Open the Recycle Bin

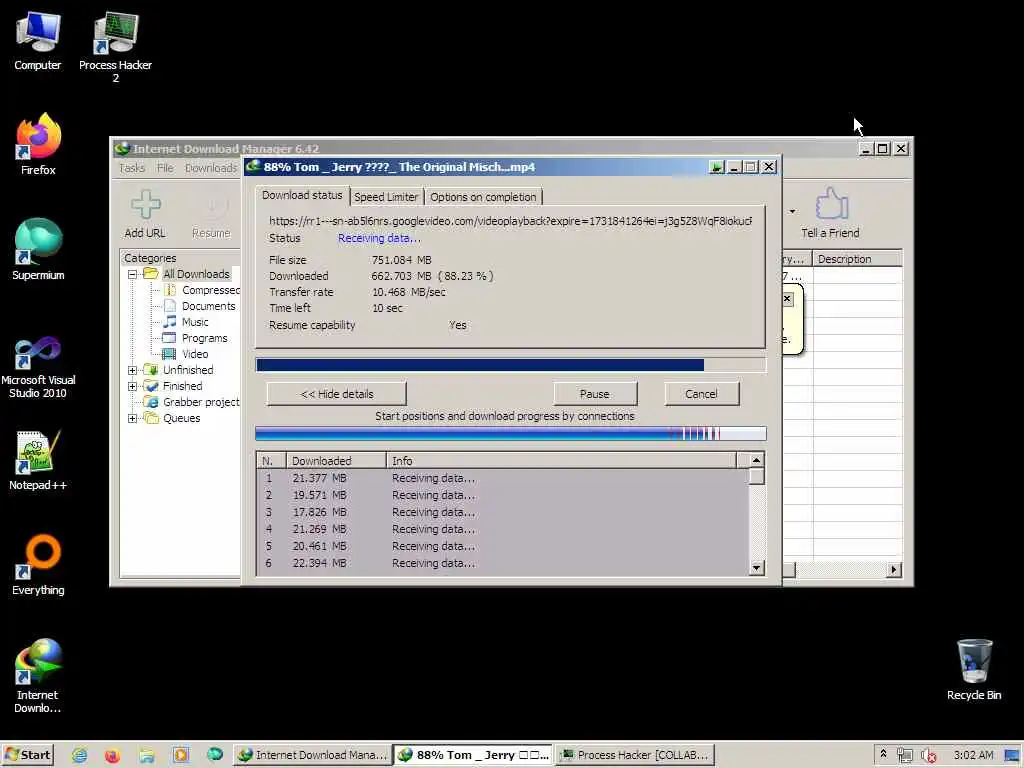coord(974,670)
